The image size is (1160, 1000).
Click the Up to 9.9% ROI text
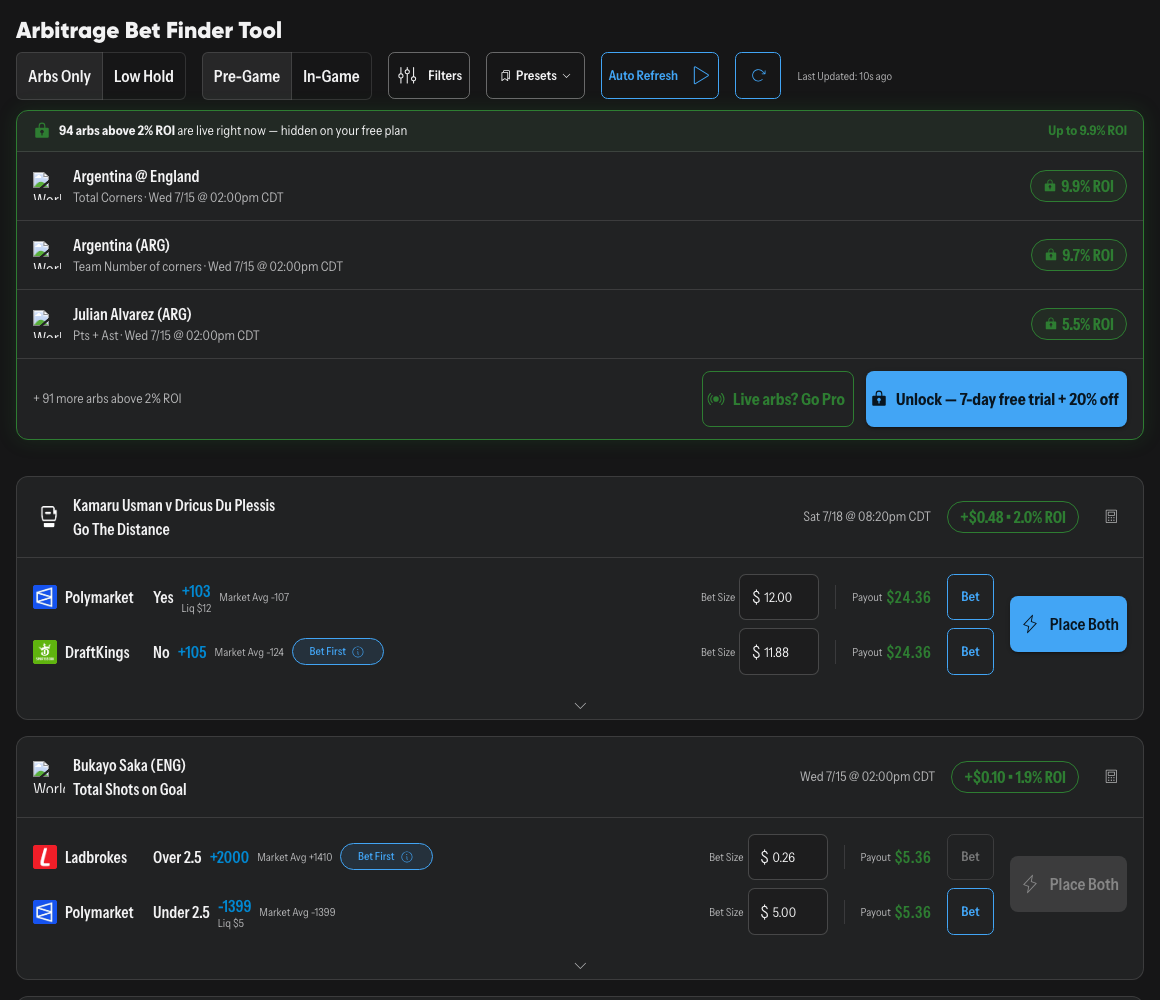[x=1087, y=131]
